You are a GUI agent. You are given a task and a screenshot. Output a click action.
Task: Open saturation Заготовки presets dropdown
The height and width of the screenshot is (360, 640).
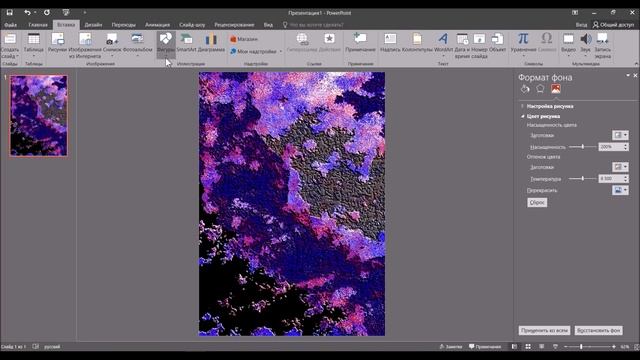coord(620,135)
